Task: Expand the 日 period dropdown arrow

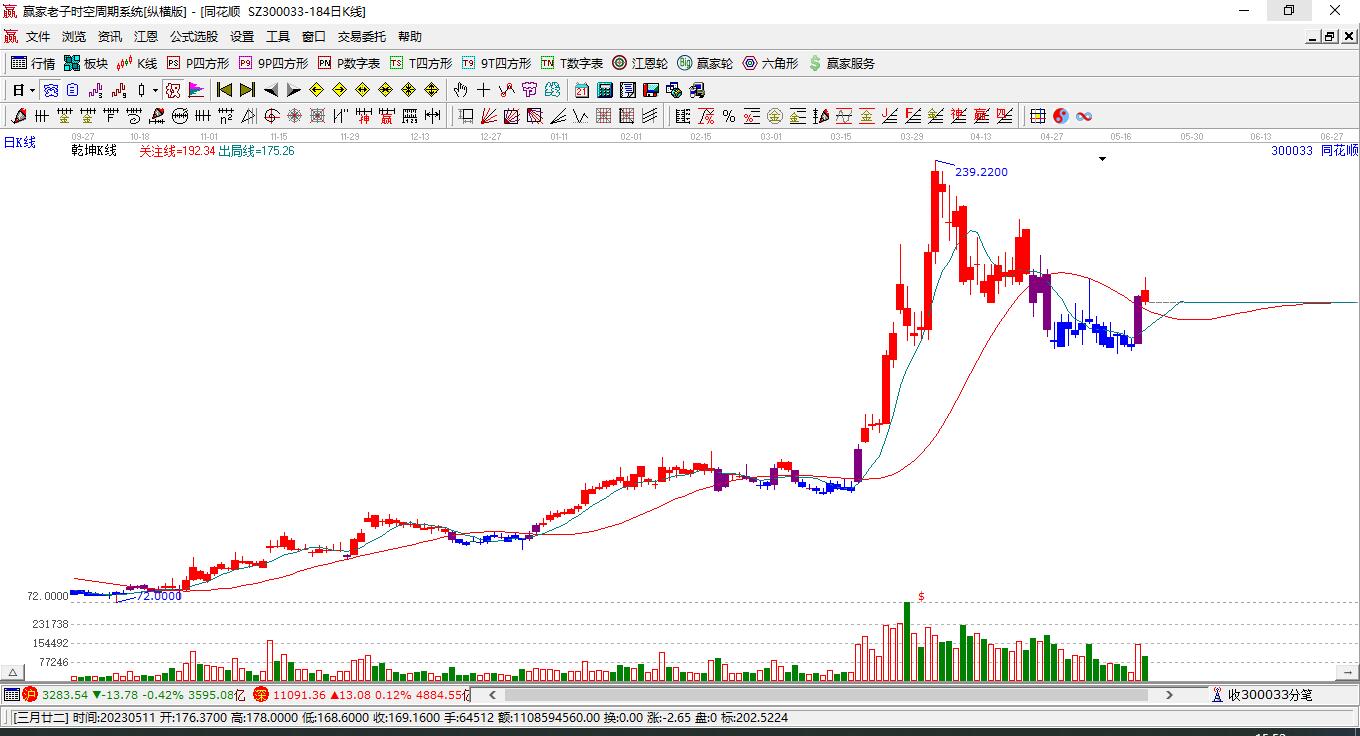Action: (x=32, y=90)
